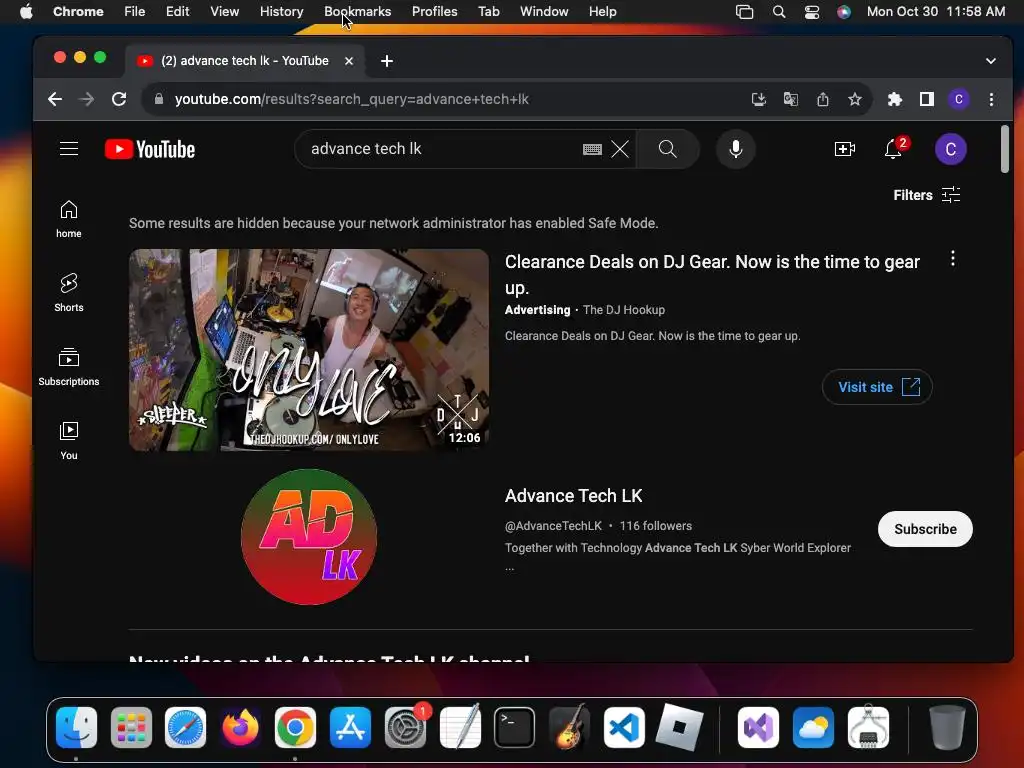Open the Help menu

[602, 12]
